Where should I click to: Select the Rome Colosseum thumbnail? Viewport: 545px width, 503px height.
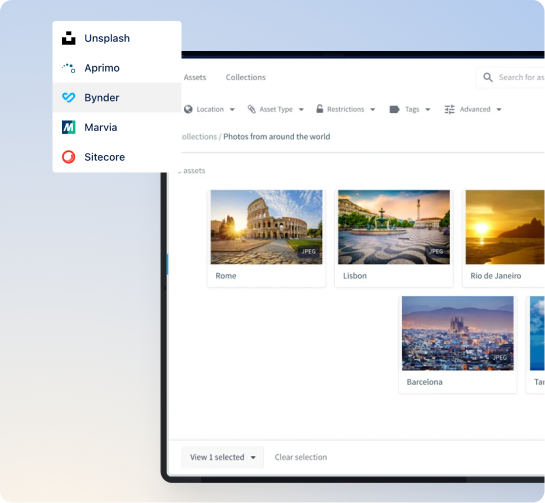coord(266,227)
